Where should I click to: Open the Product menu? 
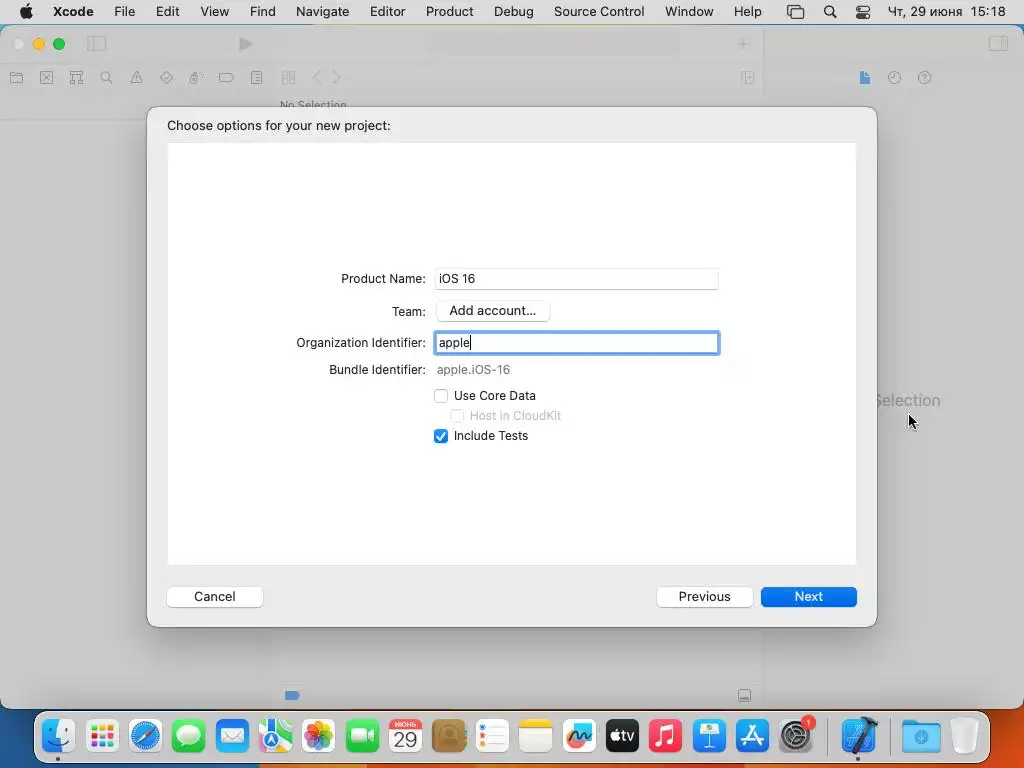pos(449,12)
